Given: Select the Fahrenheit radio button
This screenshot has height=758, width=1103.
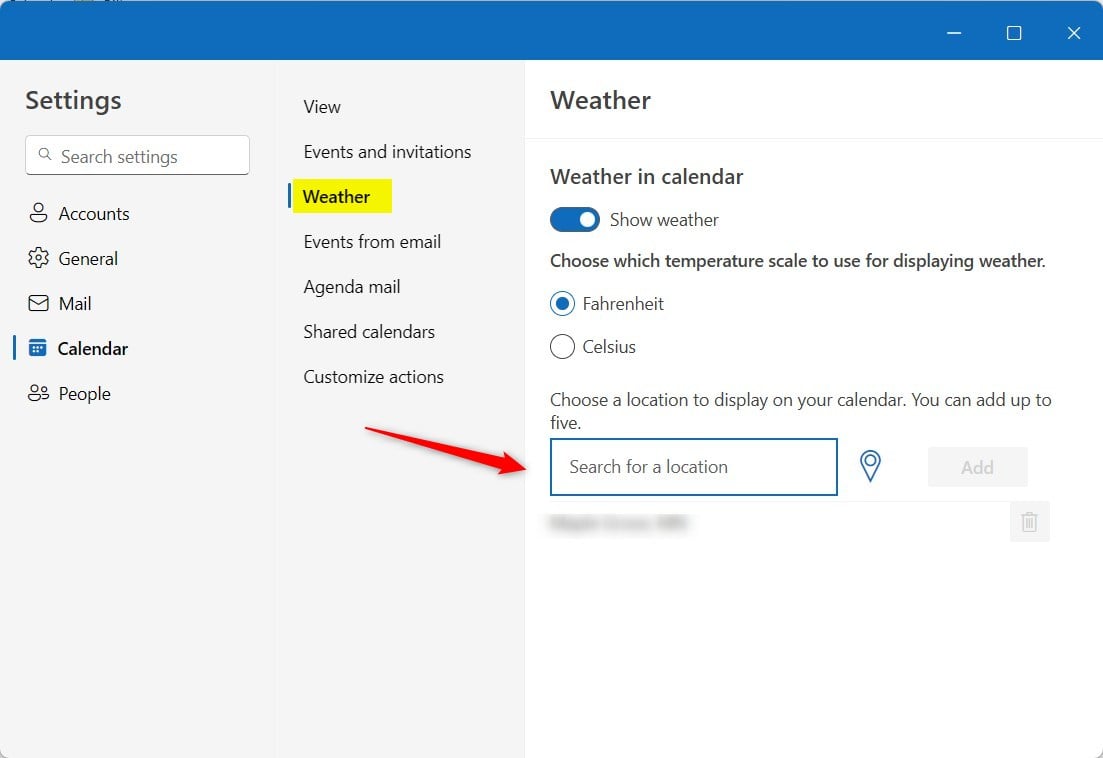Looking at the screenshot, I should pyautogui.click(x=562, y=304).
